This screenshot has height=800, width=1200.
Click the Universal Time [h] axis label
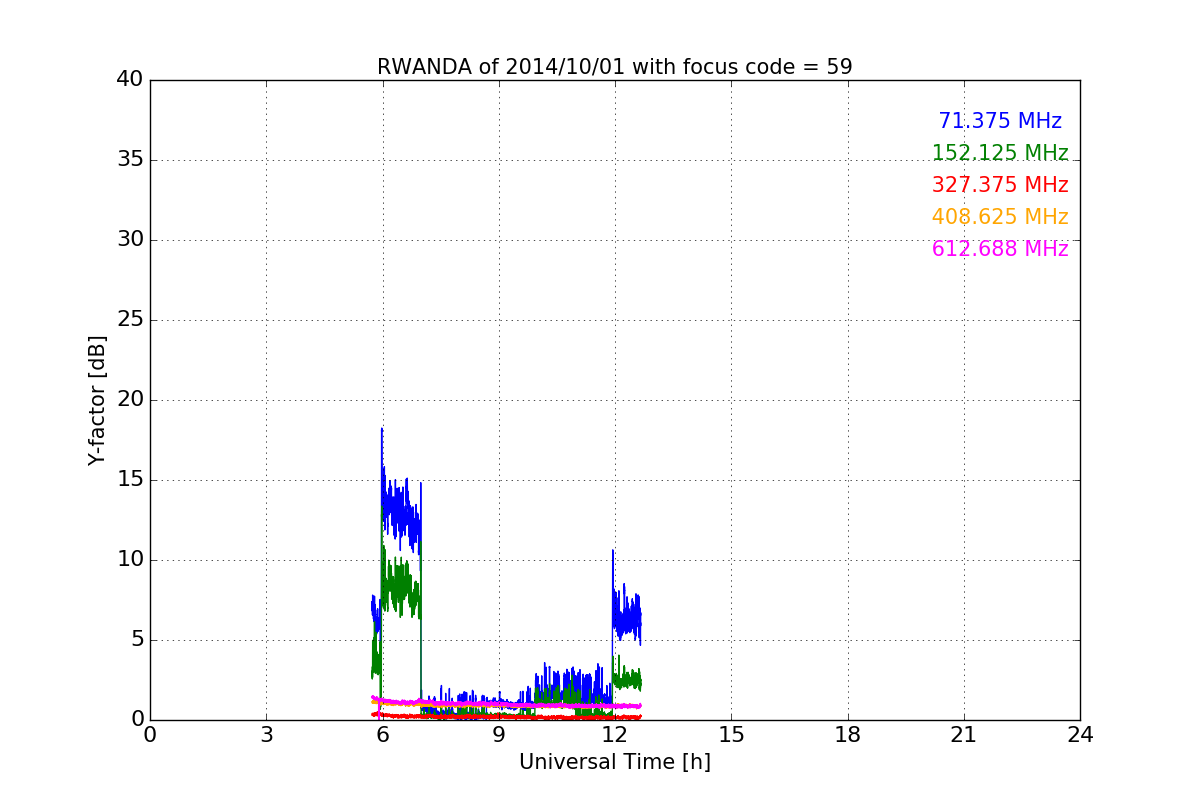coord(614,762)
